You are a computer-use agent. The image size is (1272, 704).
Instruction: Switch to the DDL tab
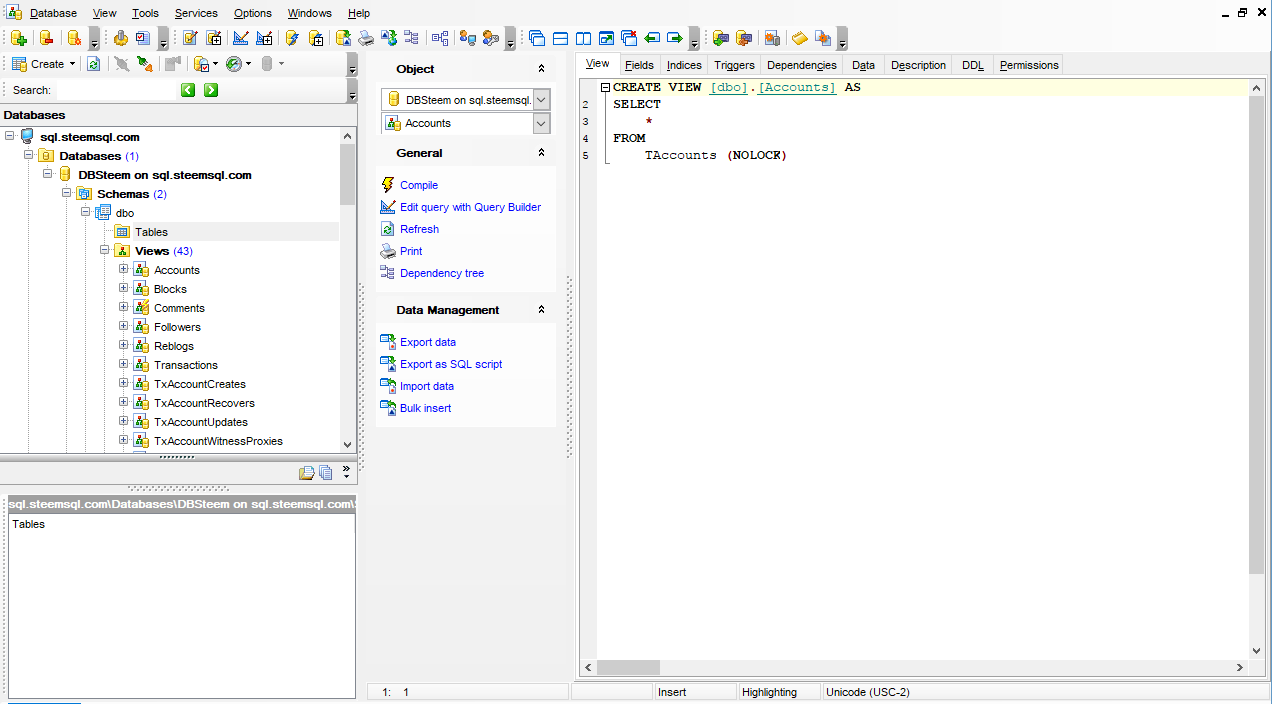[x=972, y=65]
